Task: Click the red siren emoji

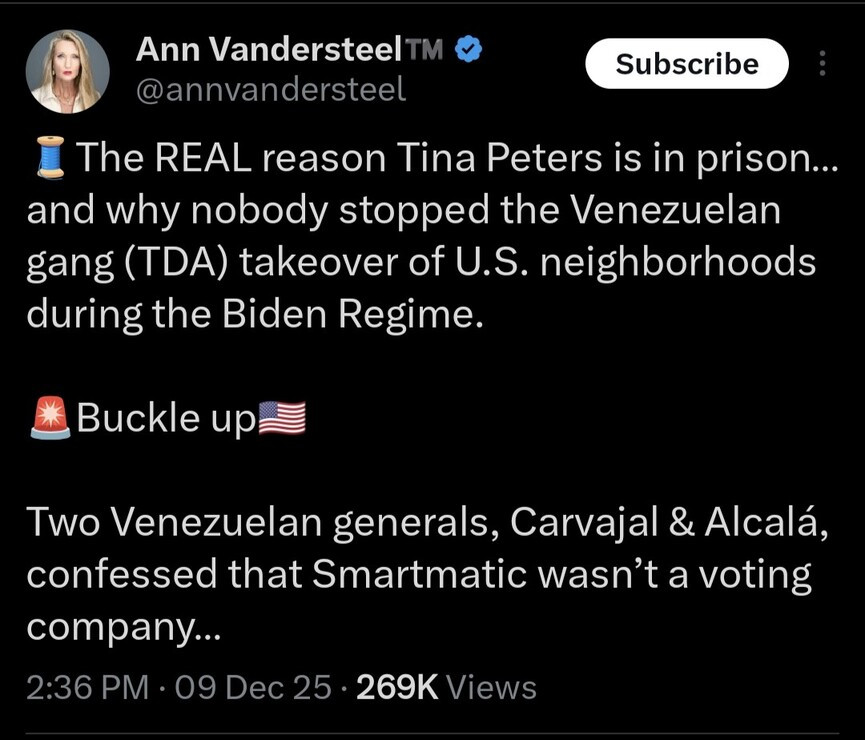Action: tap(50, 417)
